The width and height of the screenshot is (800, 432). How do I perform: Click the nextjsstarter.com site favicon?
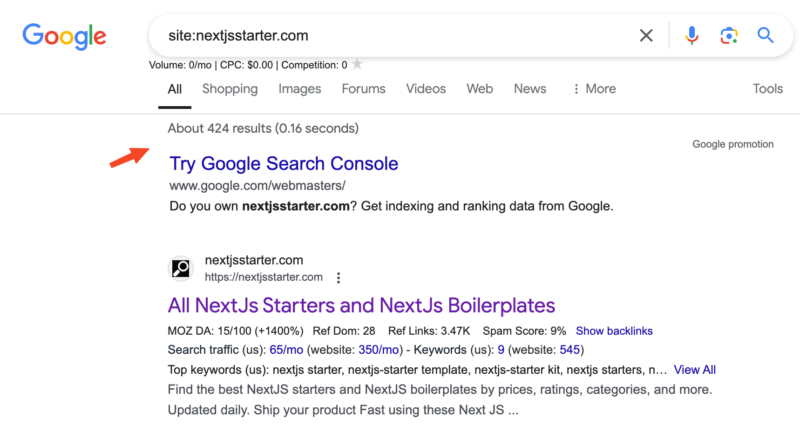tap(181, 268)
